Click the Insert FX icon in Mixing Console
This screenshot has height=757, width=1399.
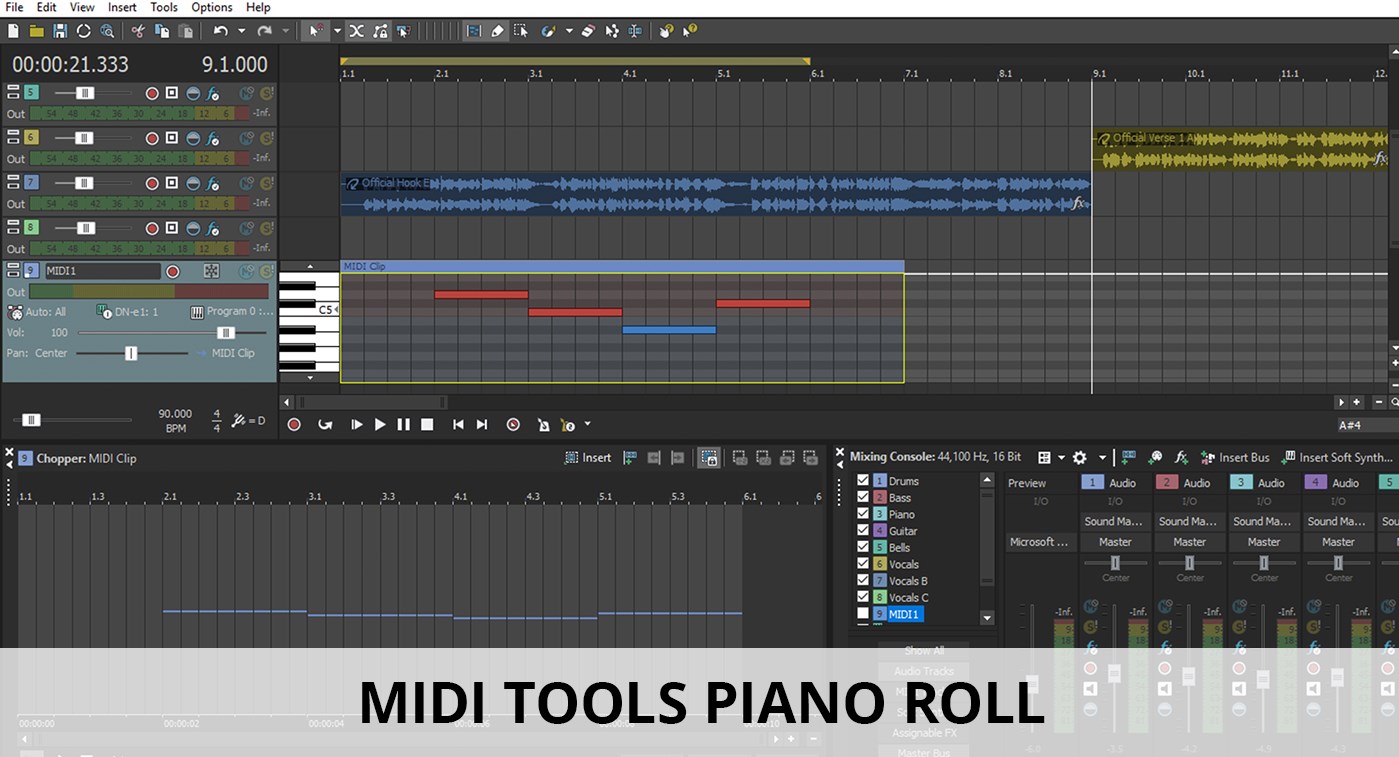(1180, 457)
